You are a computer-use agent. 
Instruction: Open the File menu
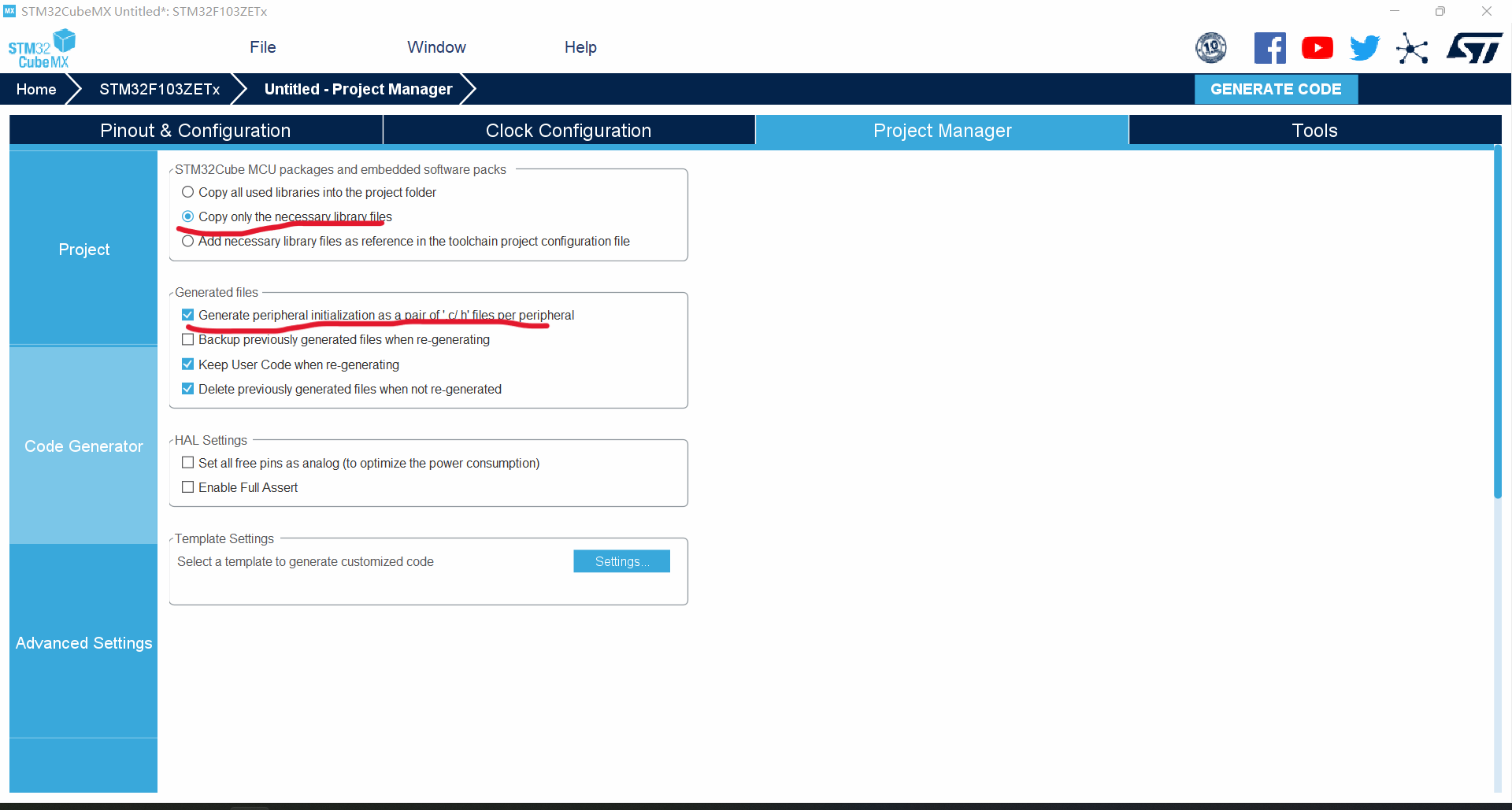[x=263, y=47]
